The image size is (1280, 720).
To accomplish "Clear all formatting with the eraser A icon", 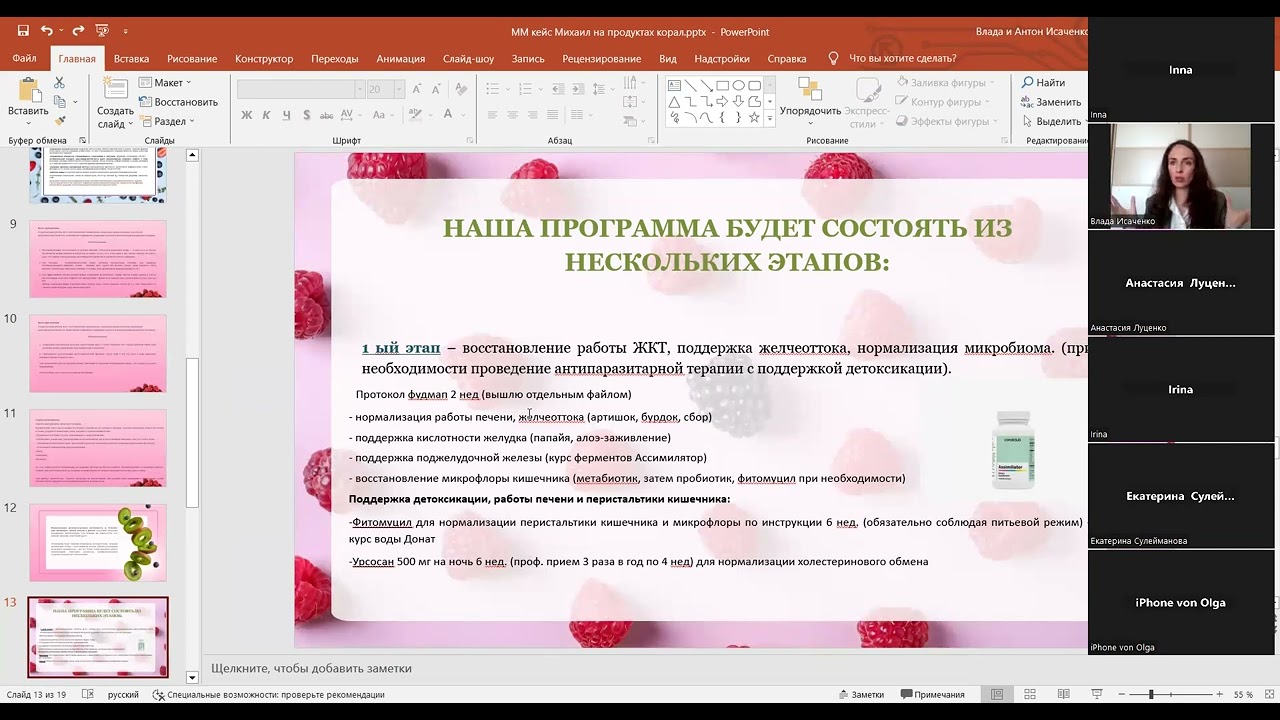I will click(462, 89).
